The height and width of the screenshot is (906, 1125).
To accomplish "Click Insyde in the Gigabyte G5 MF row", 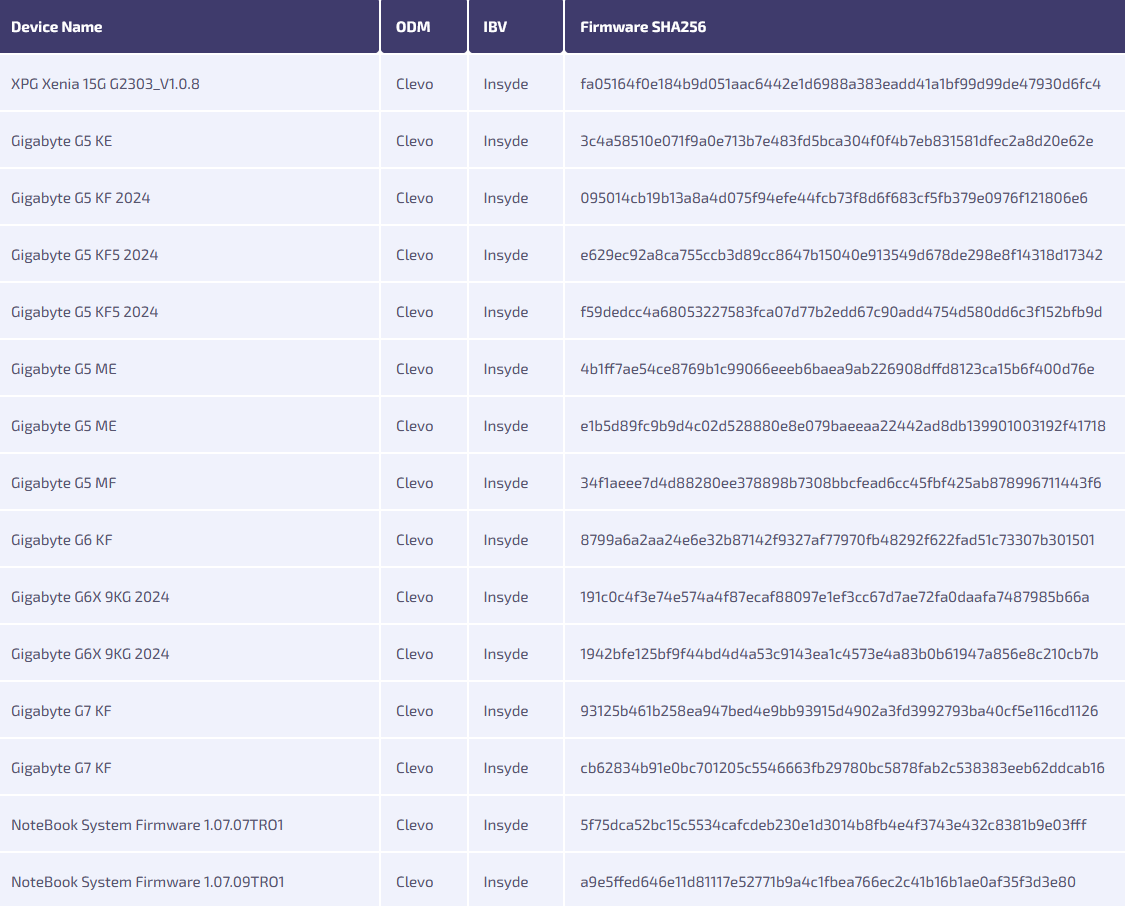I will [506, 483].
